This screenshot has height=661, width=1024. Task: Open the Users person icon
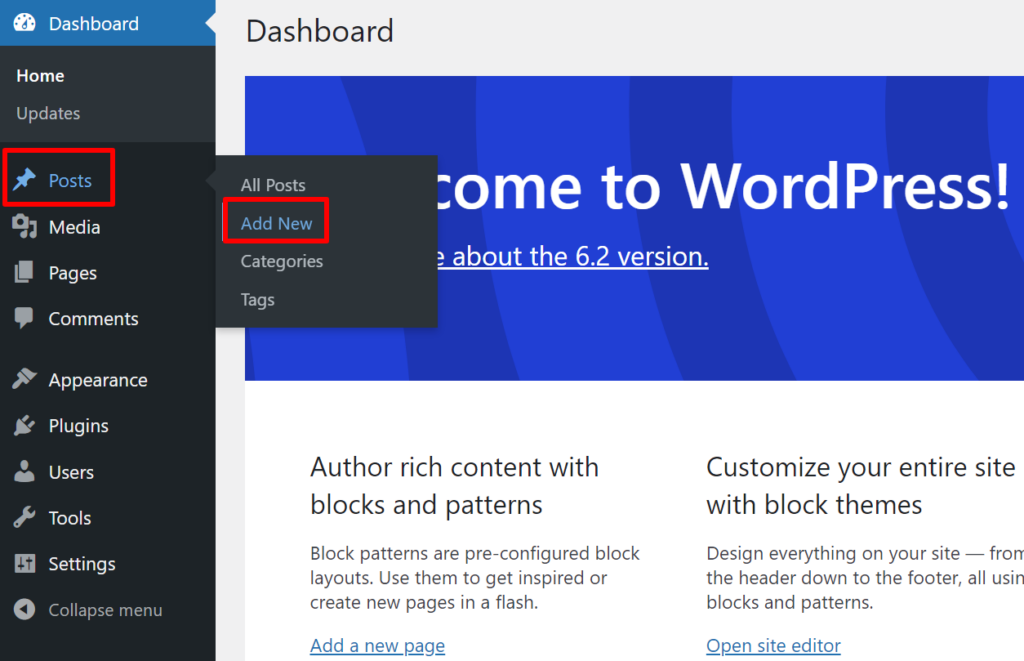(x=27, y=472)
